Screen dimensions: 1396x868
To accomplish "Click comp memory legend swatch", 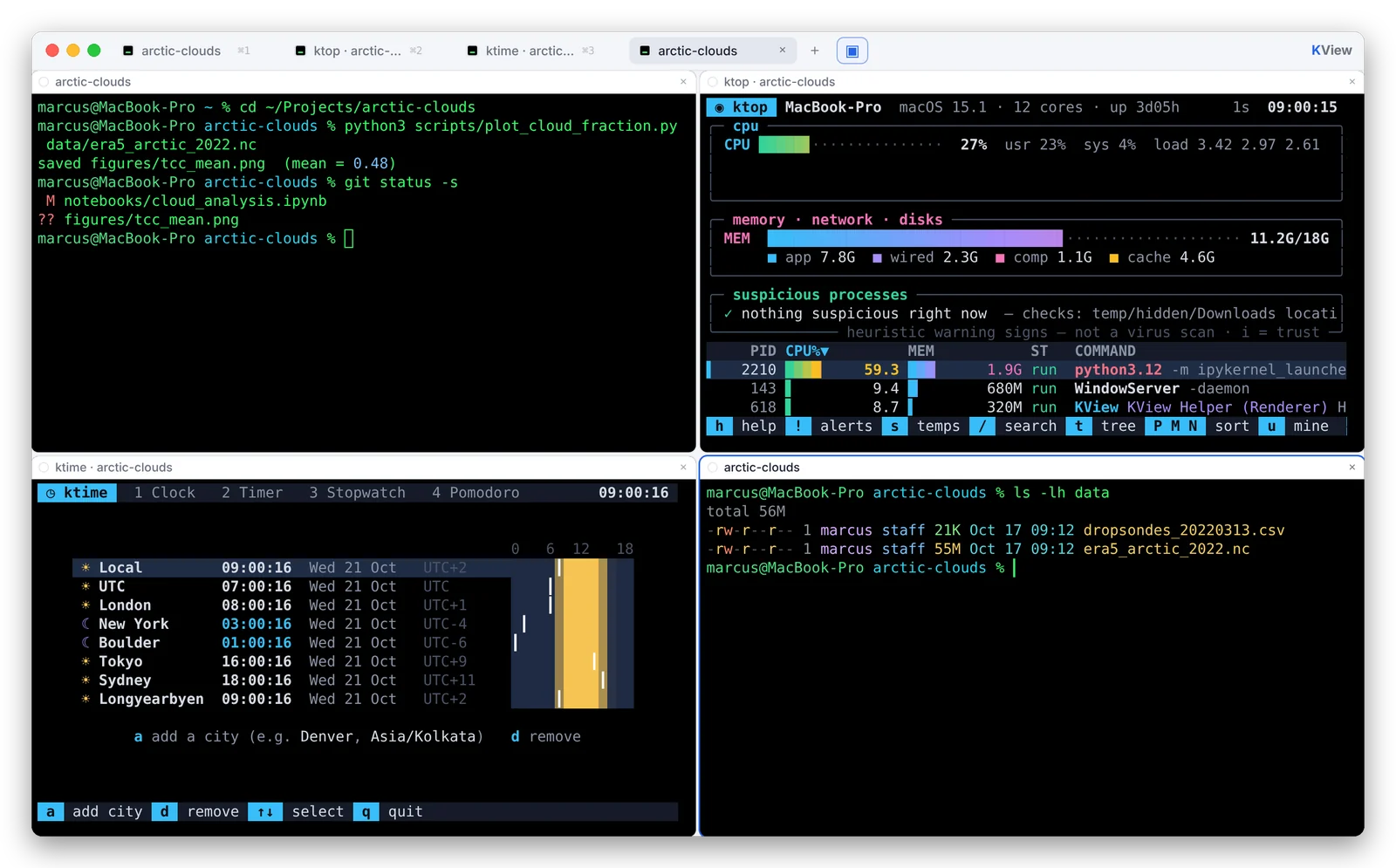I will (1000, 258).
